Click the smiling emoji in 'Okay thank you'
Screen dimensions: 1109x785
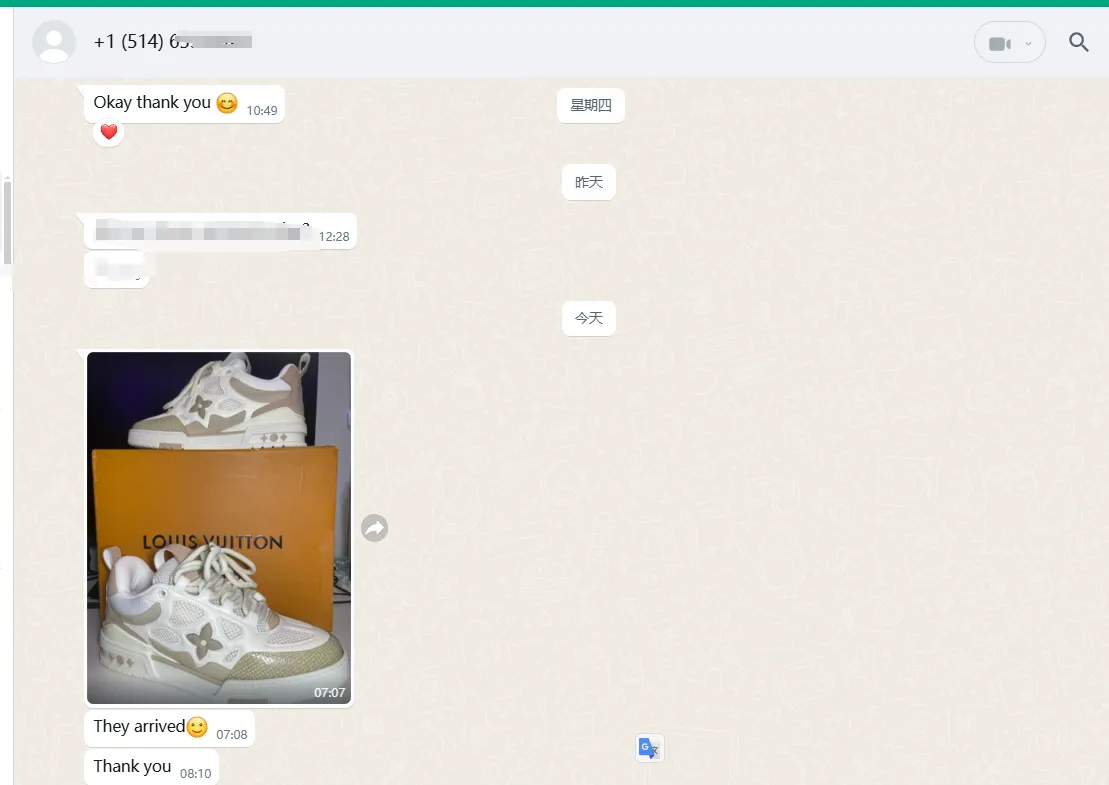click(227, 103)
